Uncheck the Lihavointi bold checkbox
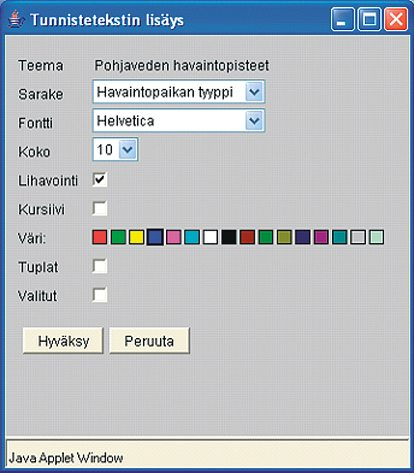Image resolution: width=414 pixels, height=473 pixels. click(100, 180)
